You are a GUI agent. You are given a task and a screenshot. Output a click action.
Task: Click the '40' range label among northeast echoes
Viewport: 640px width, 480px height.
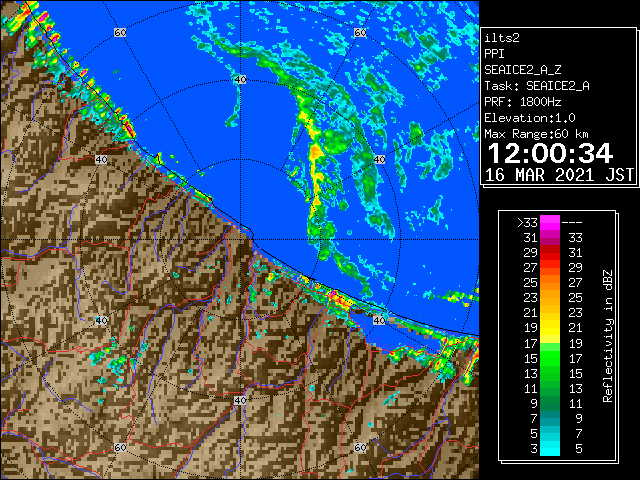tap(380, 160)
